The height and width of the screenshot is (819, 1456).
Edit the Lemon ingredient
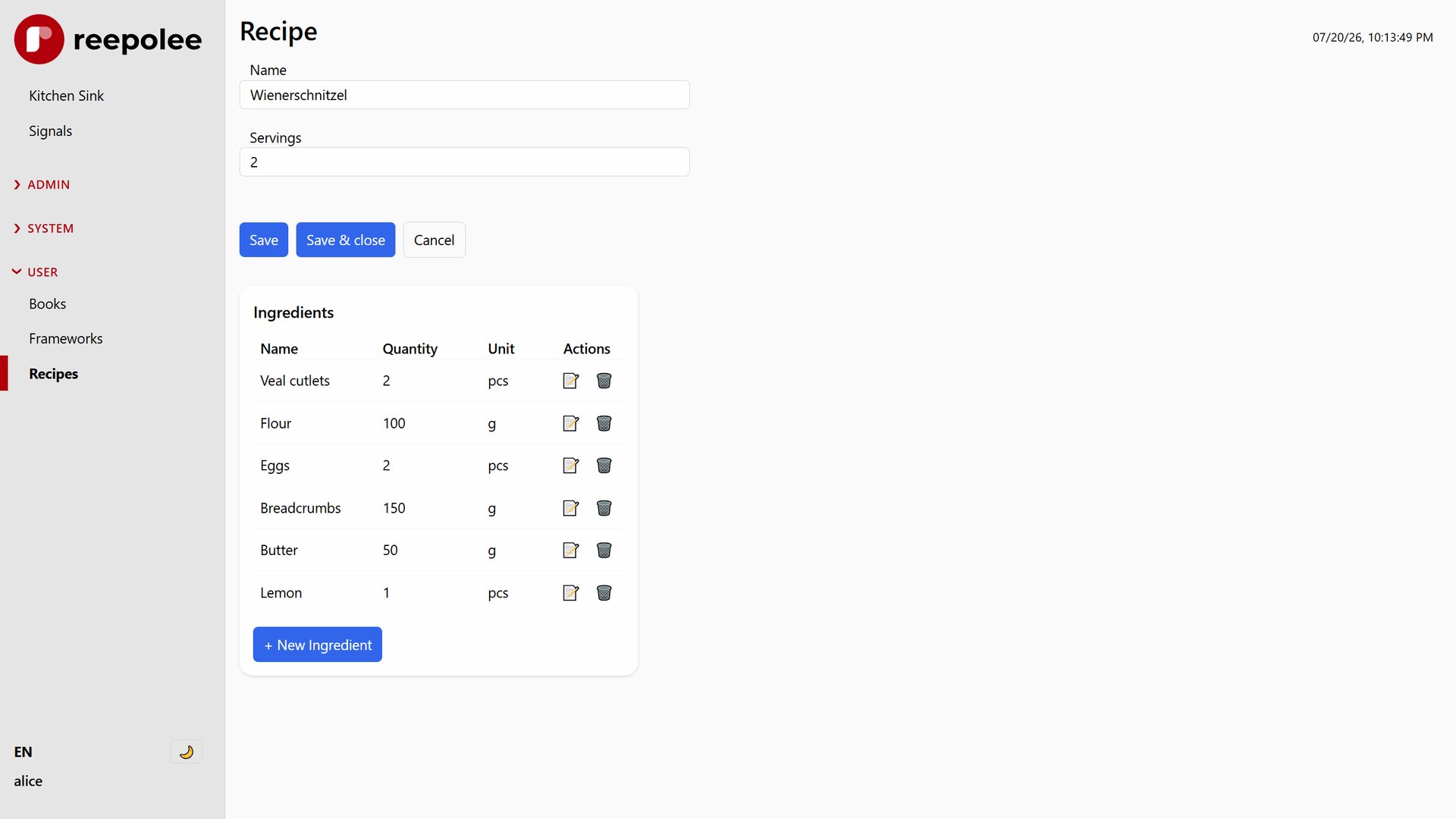tap(571, 593)
